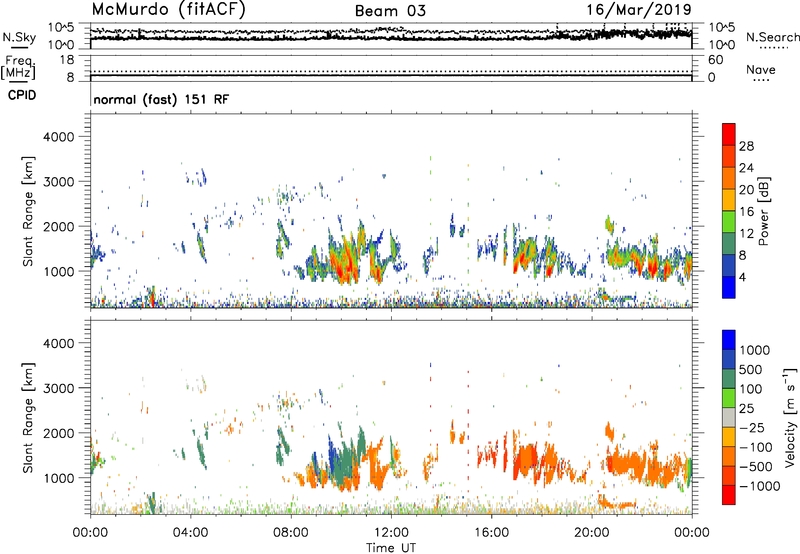Click the blue bottom of the power colorbar
This screenshot has width=800, height=554.
[729, 287]
